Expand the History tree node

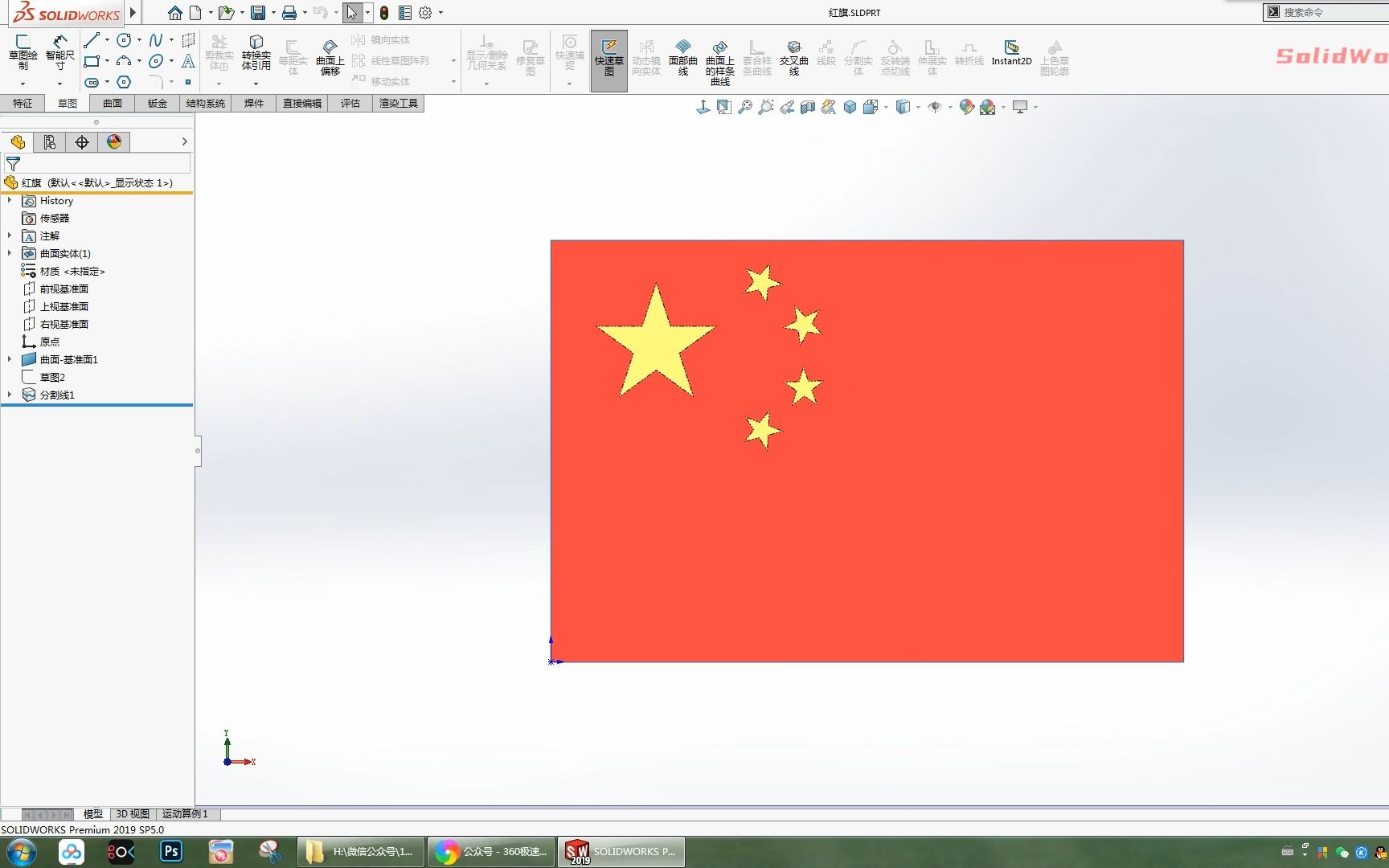pos(10,200)
